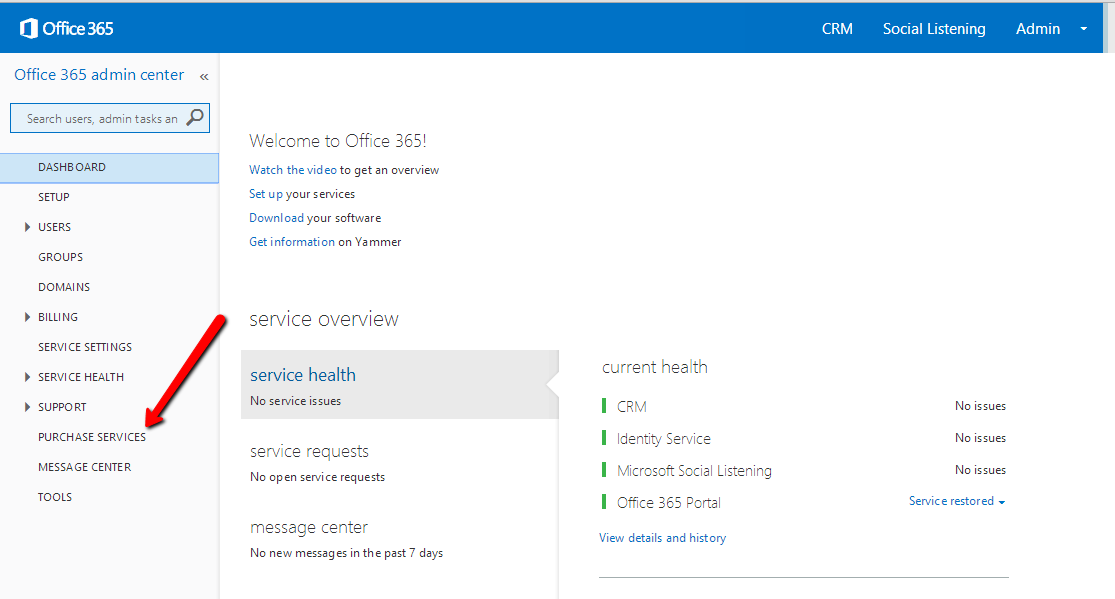Select Domains in the left navigation
The width and height of the screenshot is (1115, 599).
[x=64, y=287]
